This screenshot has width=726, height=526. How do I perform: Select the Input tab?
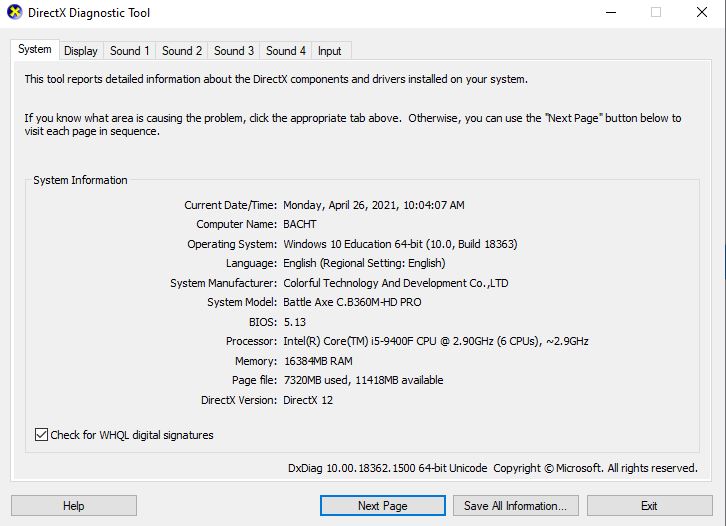click(329, 51)
